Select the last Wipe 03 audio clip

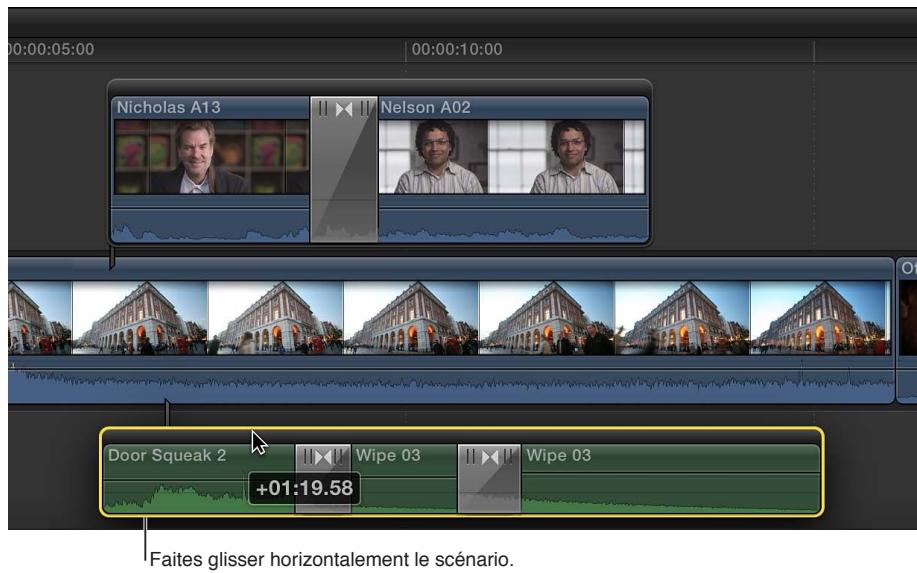670,479
